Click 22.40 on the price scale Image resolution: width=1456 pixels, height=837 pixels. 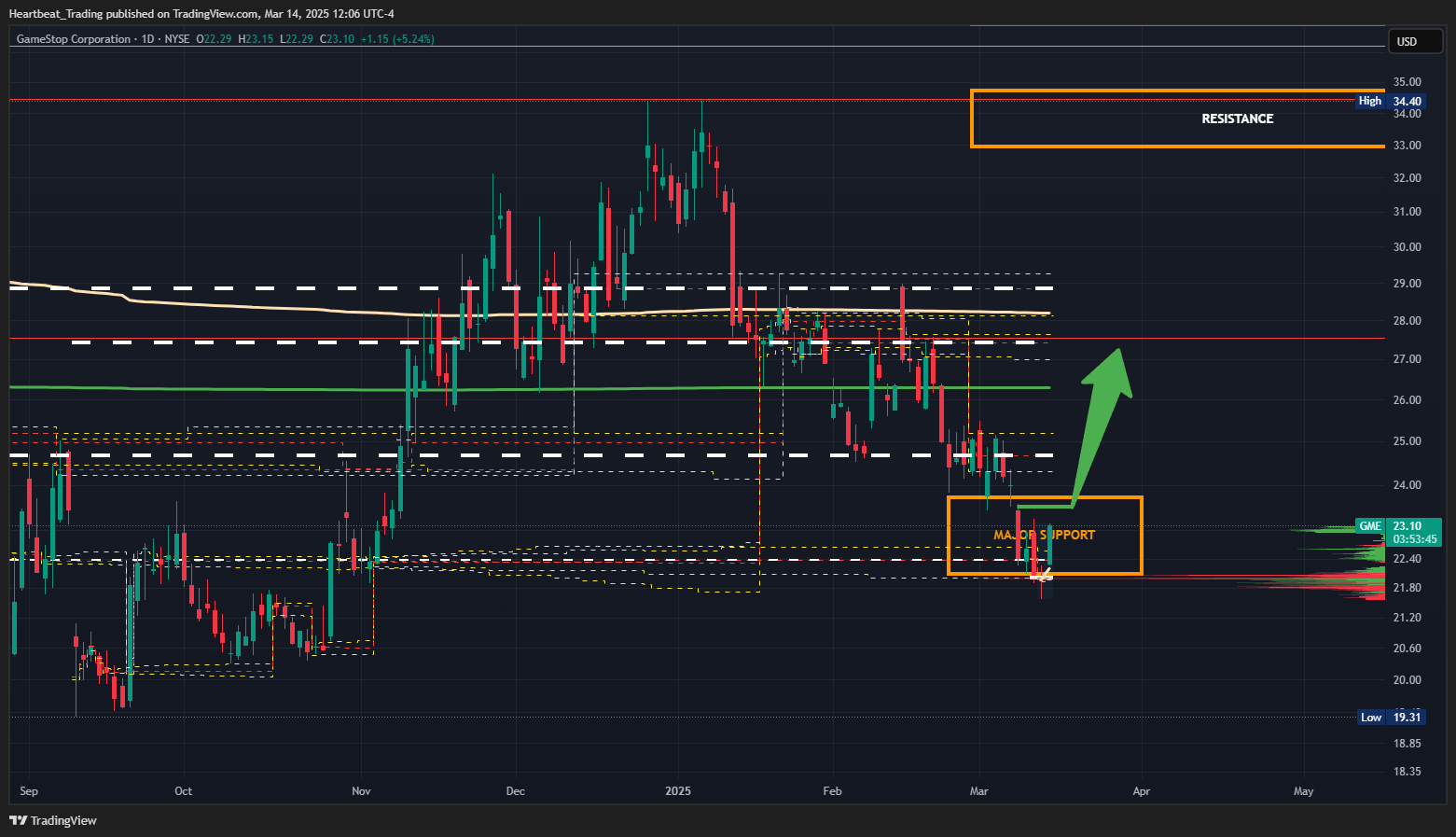1407,559
